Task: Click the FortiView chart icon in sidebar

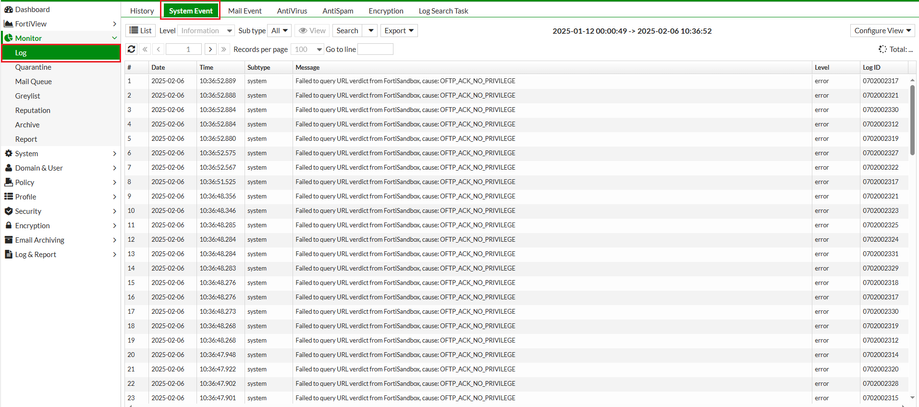Action: tap(9, 24)
